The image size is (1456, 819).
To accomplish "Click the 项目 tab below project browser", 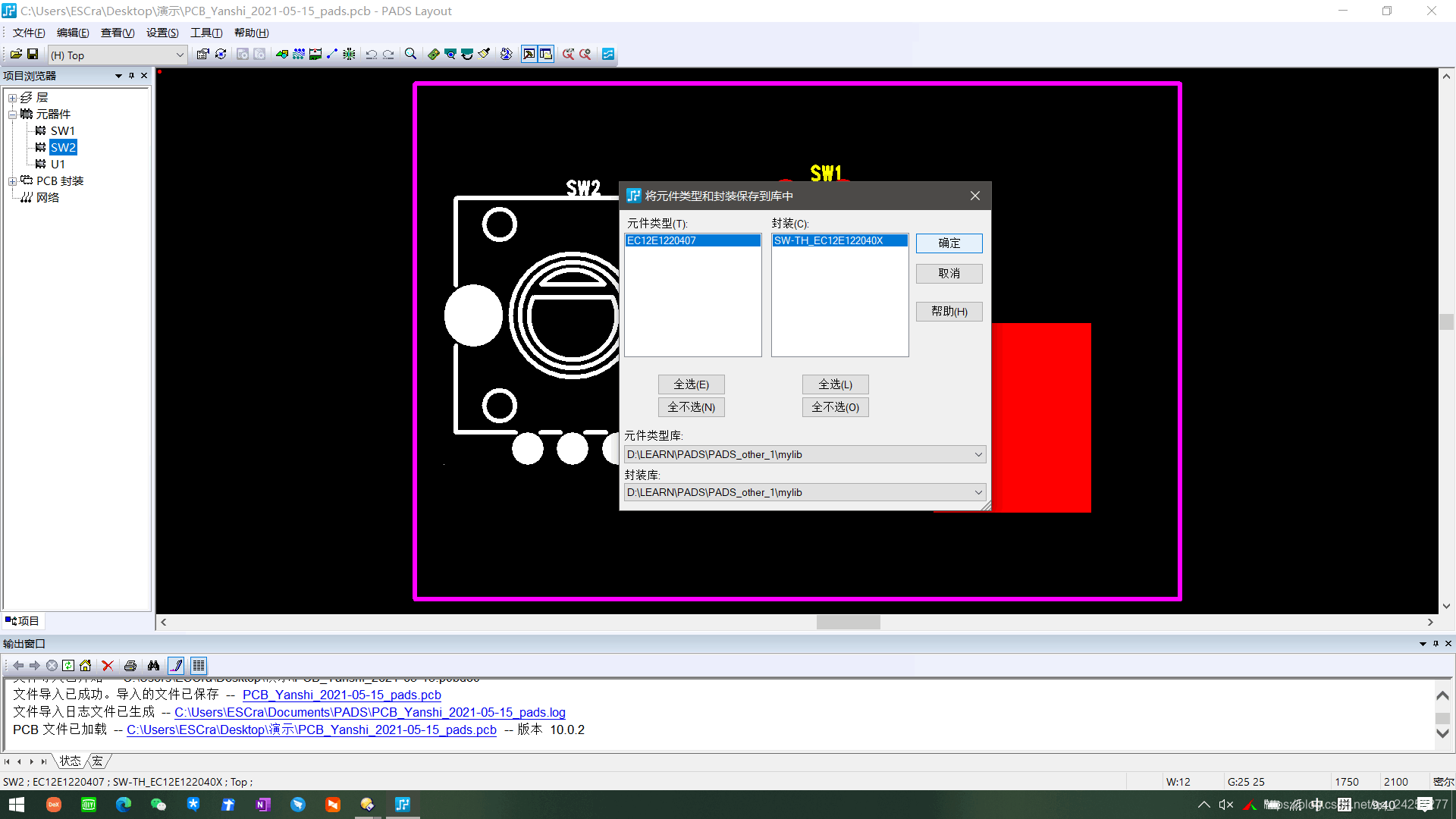I will point(23,621).
